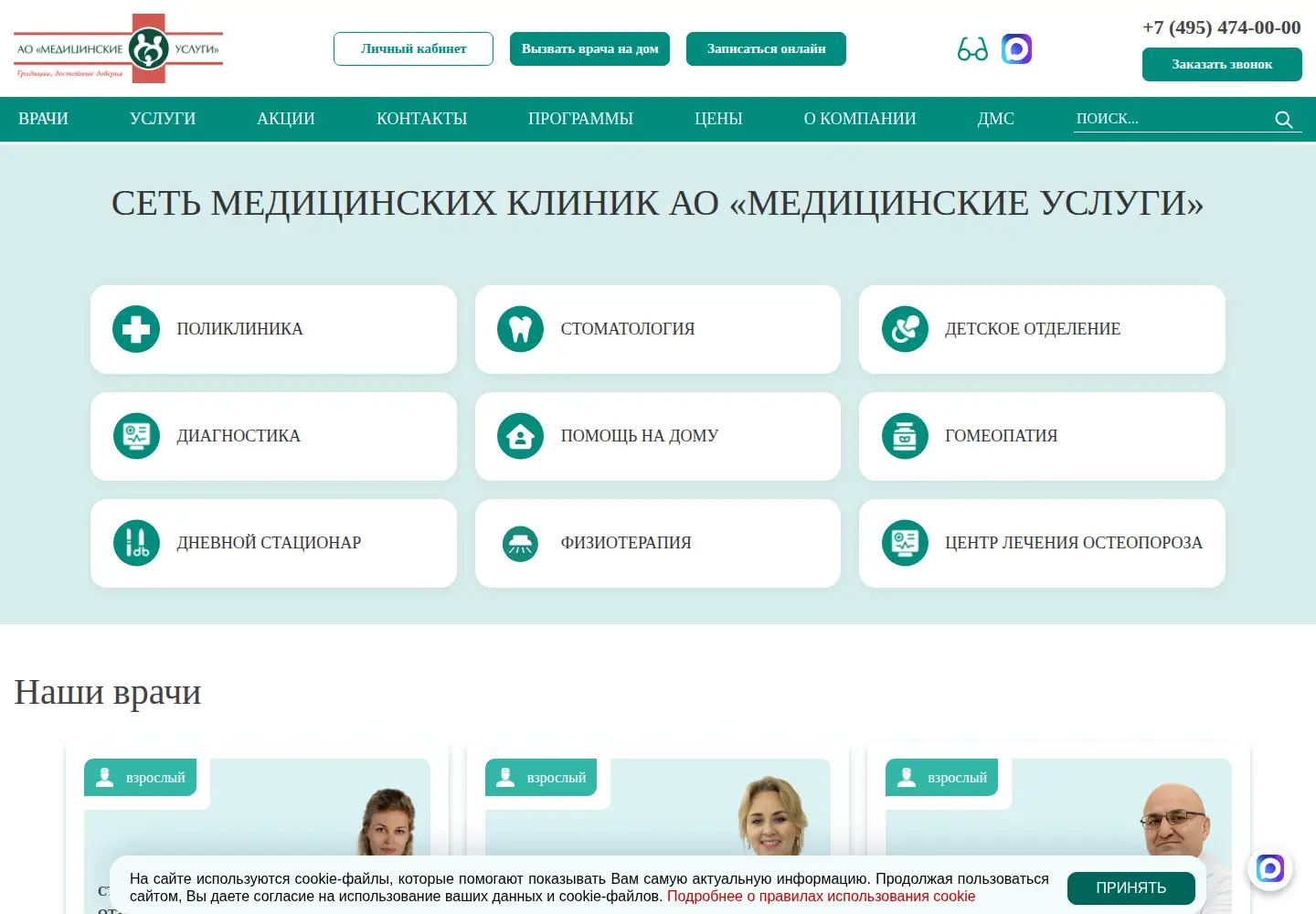Go to the Цены menu item
Image resolution: width=1316 pixels, height=914 pixels.
click(x=718, y=119)
